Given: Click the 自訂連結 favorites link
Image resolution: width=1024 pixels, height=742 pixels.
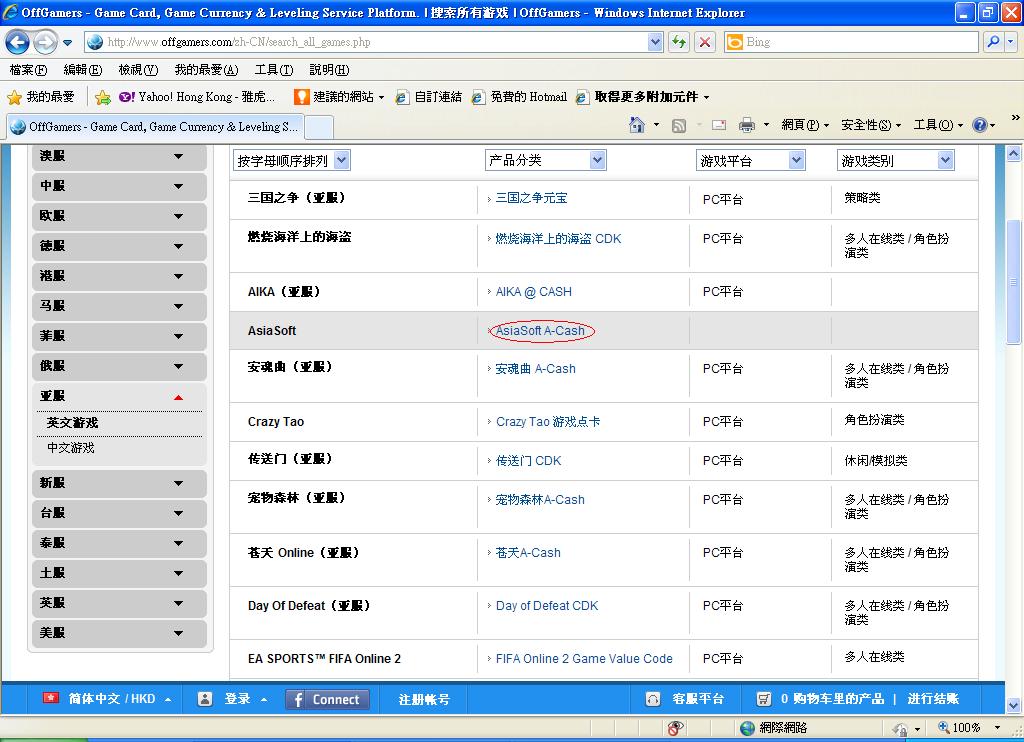Looking at the screenshot, I should pos(429,97).
